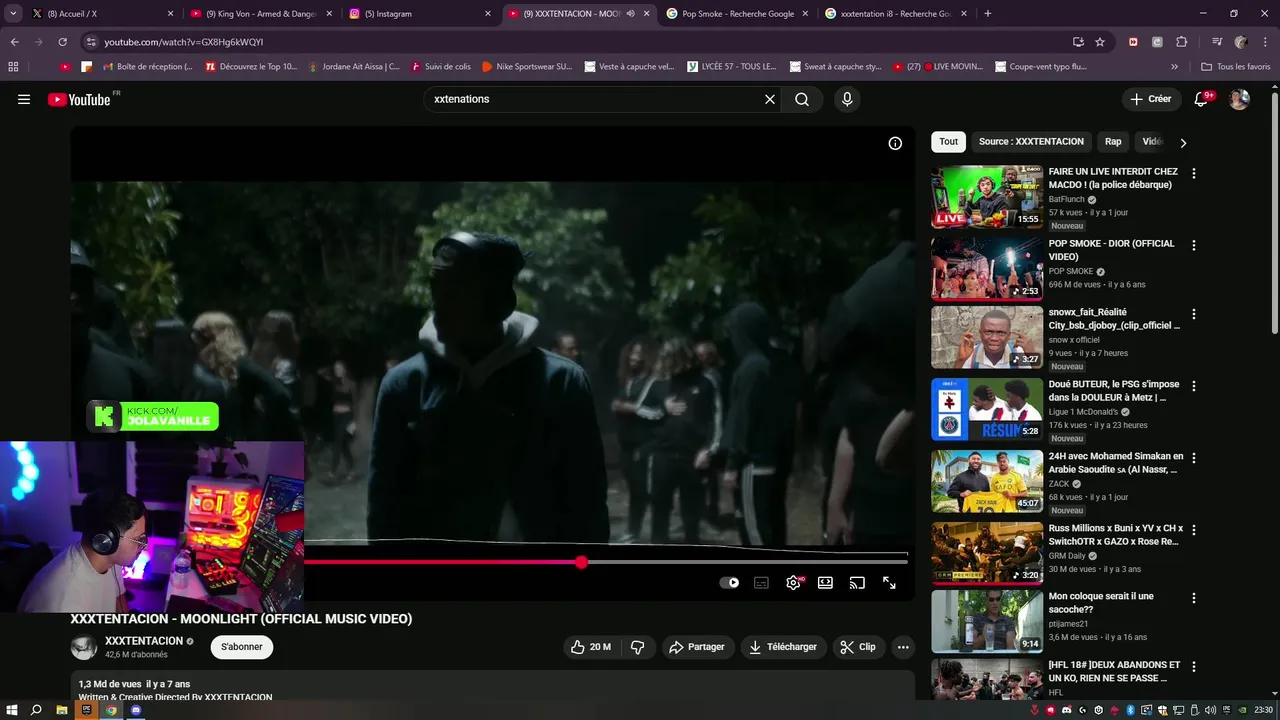
Task: Open Windows Start menu
Action: 12,710
